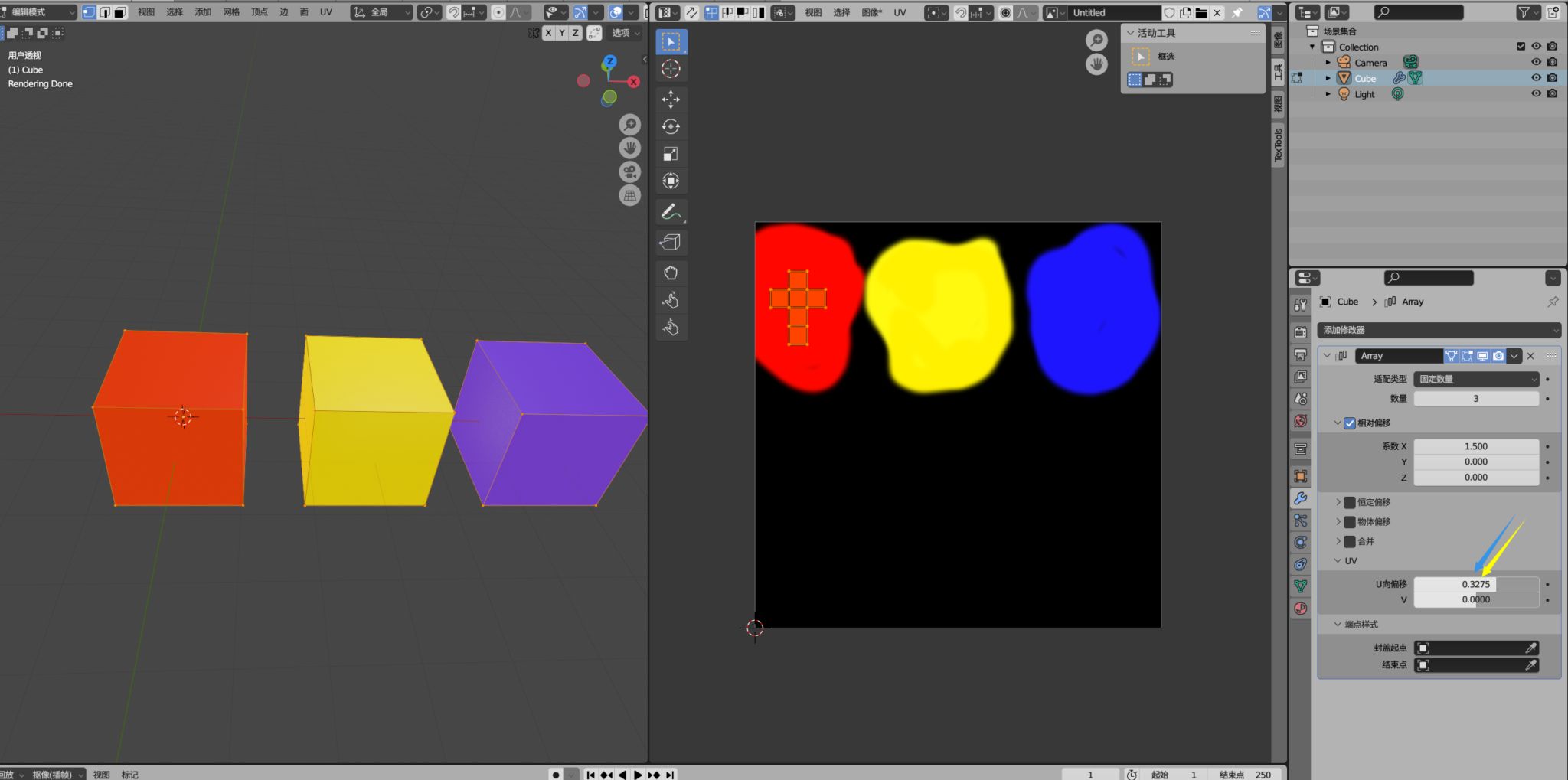Open the 适配类型 固定数量 dropdown
The height and width of the screenshot is (780, 1568).
[x=1475, y=379]
